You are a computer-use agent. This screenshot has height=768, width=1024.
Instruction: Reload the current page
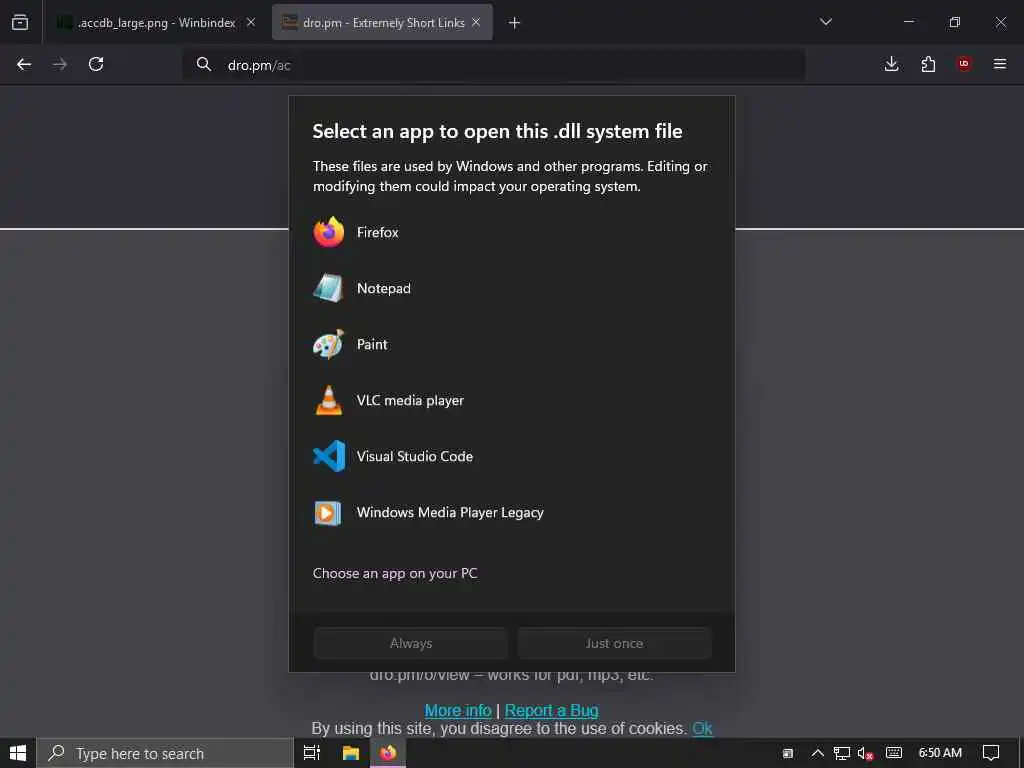[96, 64]
